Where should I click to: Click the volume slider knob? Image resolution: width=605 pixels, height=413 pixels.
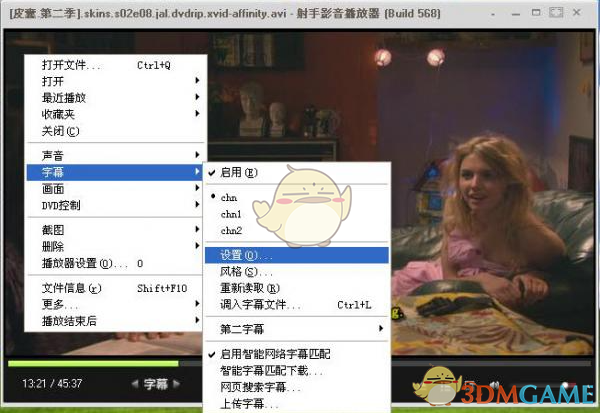coord(566,385)
